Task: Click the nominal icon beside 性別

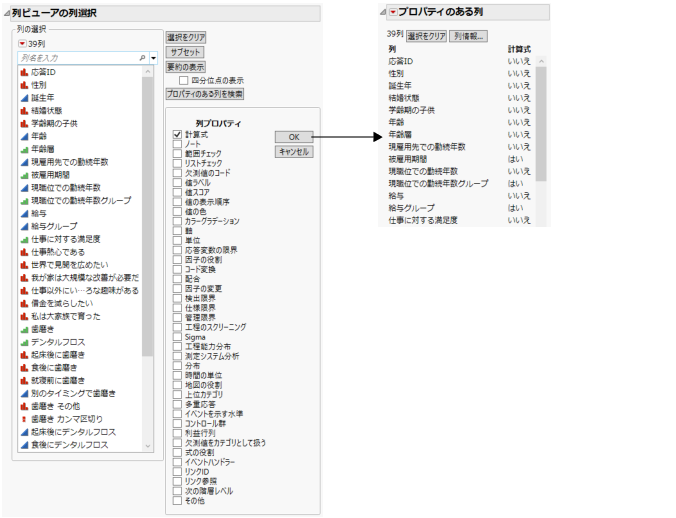Action: pyautogui.click(x=25, y=85)
